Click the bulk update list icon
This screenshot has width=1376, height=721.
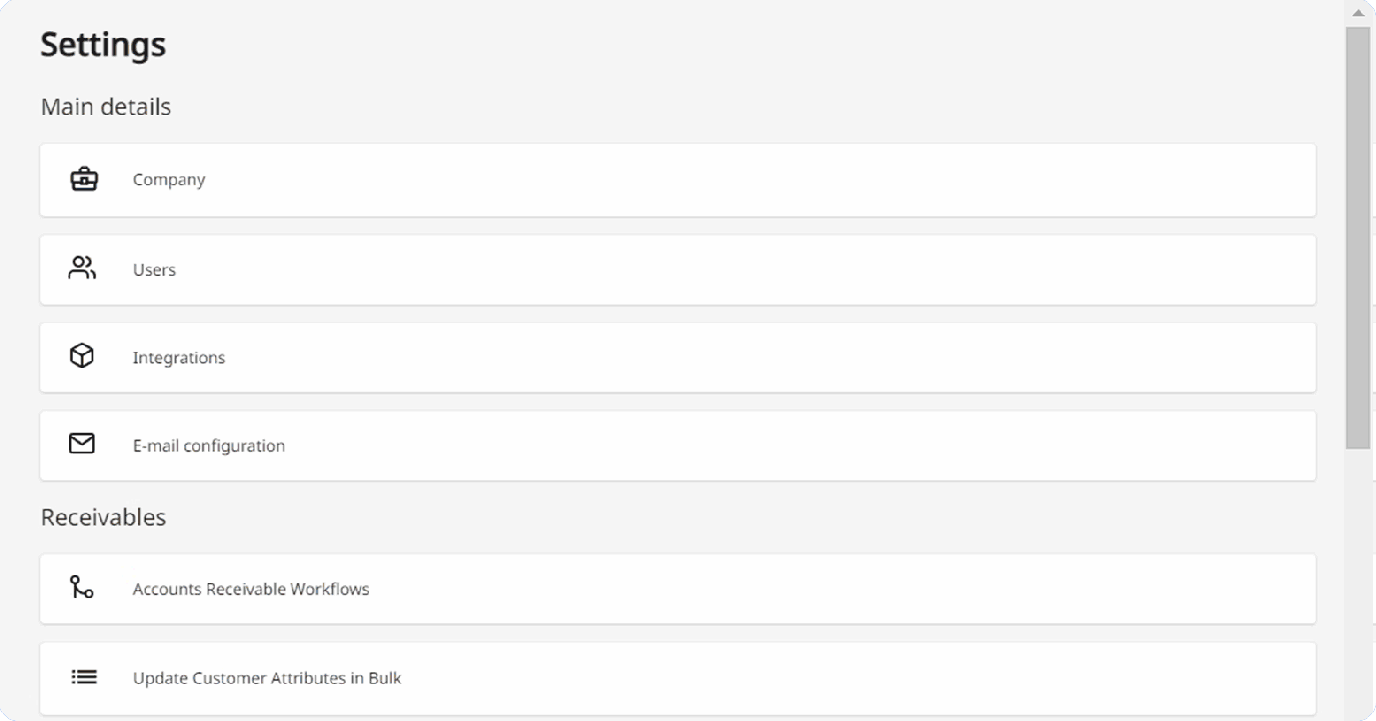[x=84, y=677]
